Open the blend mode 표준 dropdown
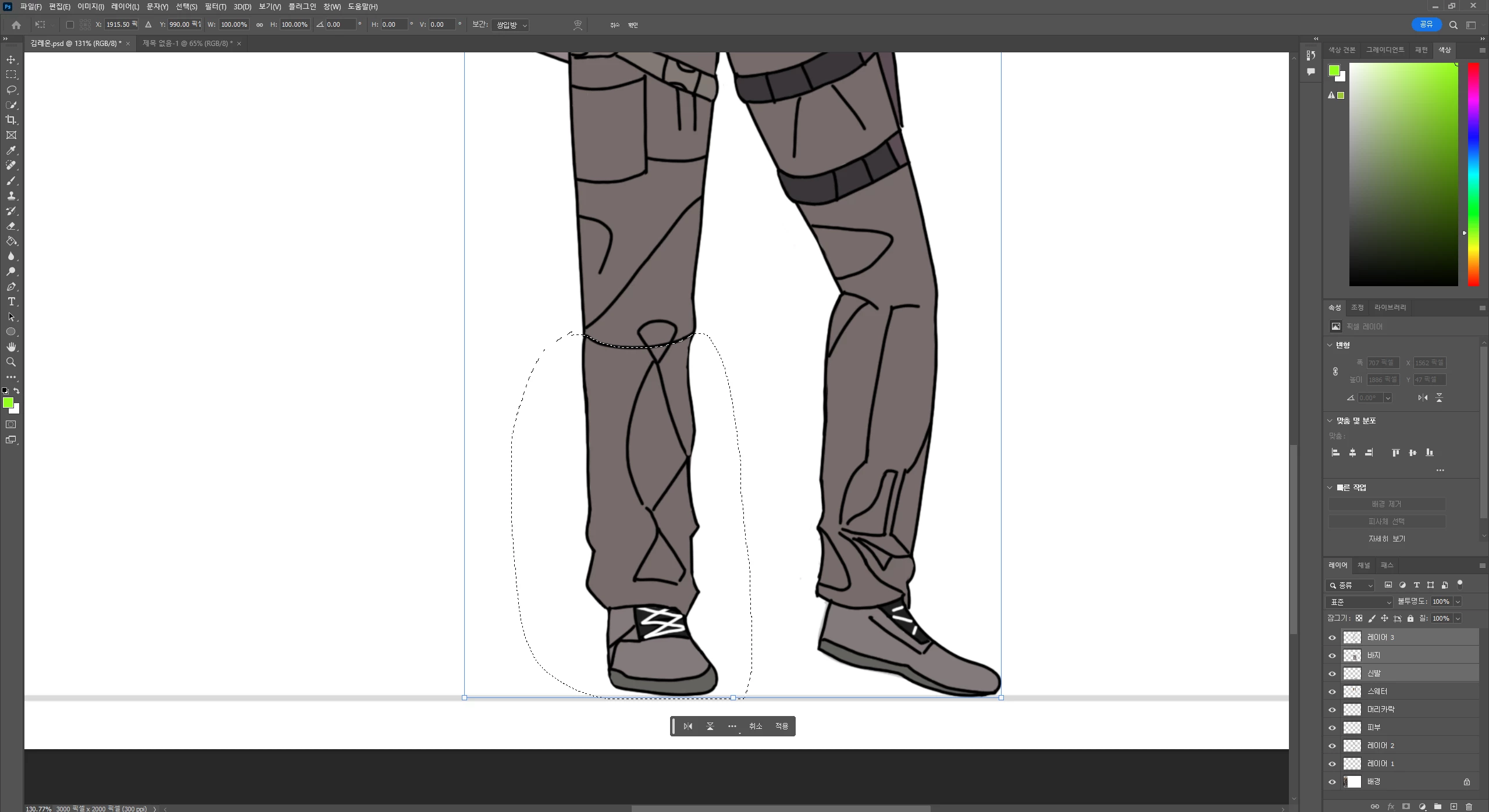Viewport: 1489px width, 812px height. (1359, 602)
